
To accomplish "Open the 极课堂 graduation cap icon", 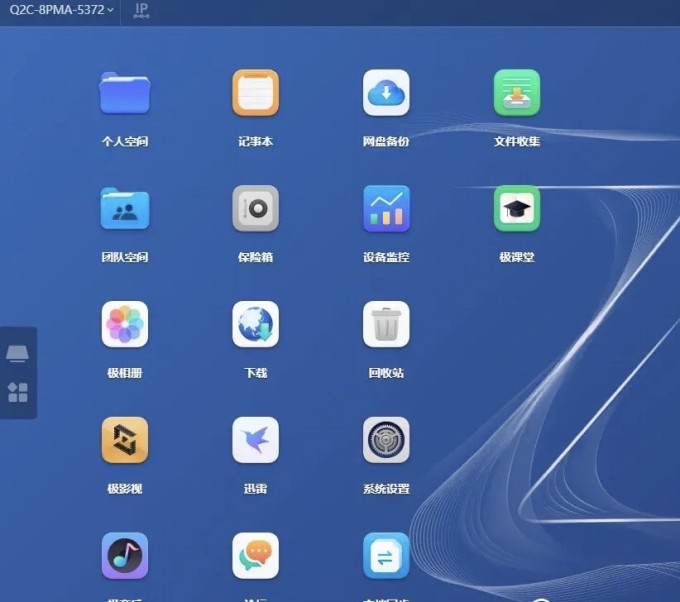I will [x=517, y=208].
